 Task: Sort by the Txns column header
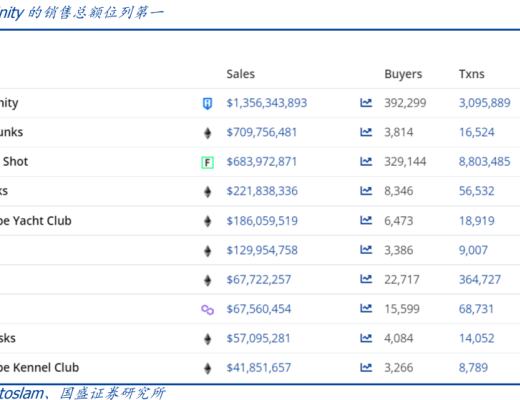tap(472, 74)
